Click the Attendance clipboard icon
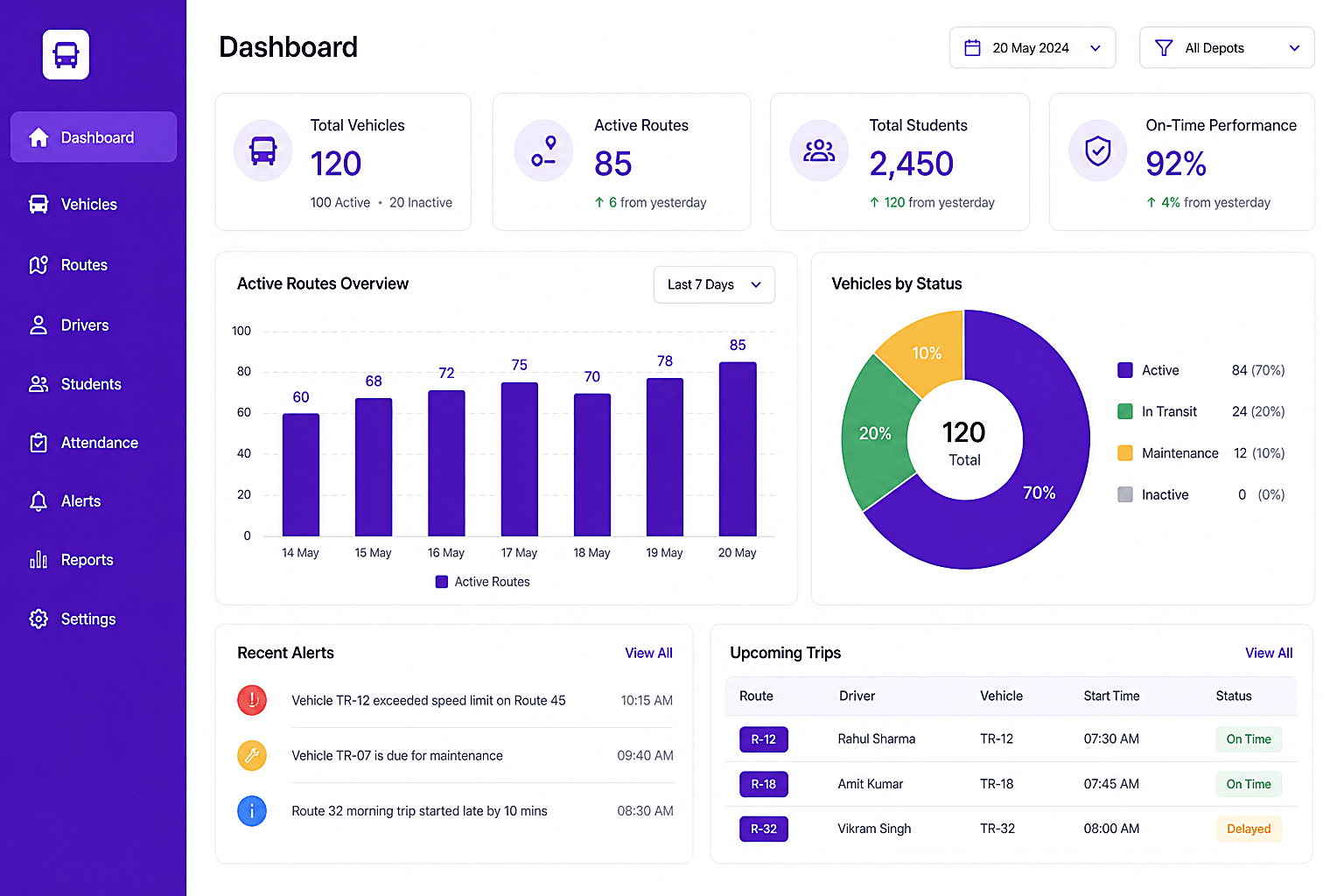1344x896 pixels. pos(38,443)
